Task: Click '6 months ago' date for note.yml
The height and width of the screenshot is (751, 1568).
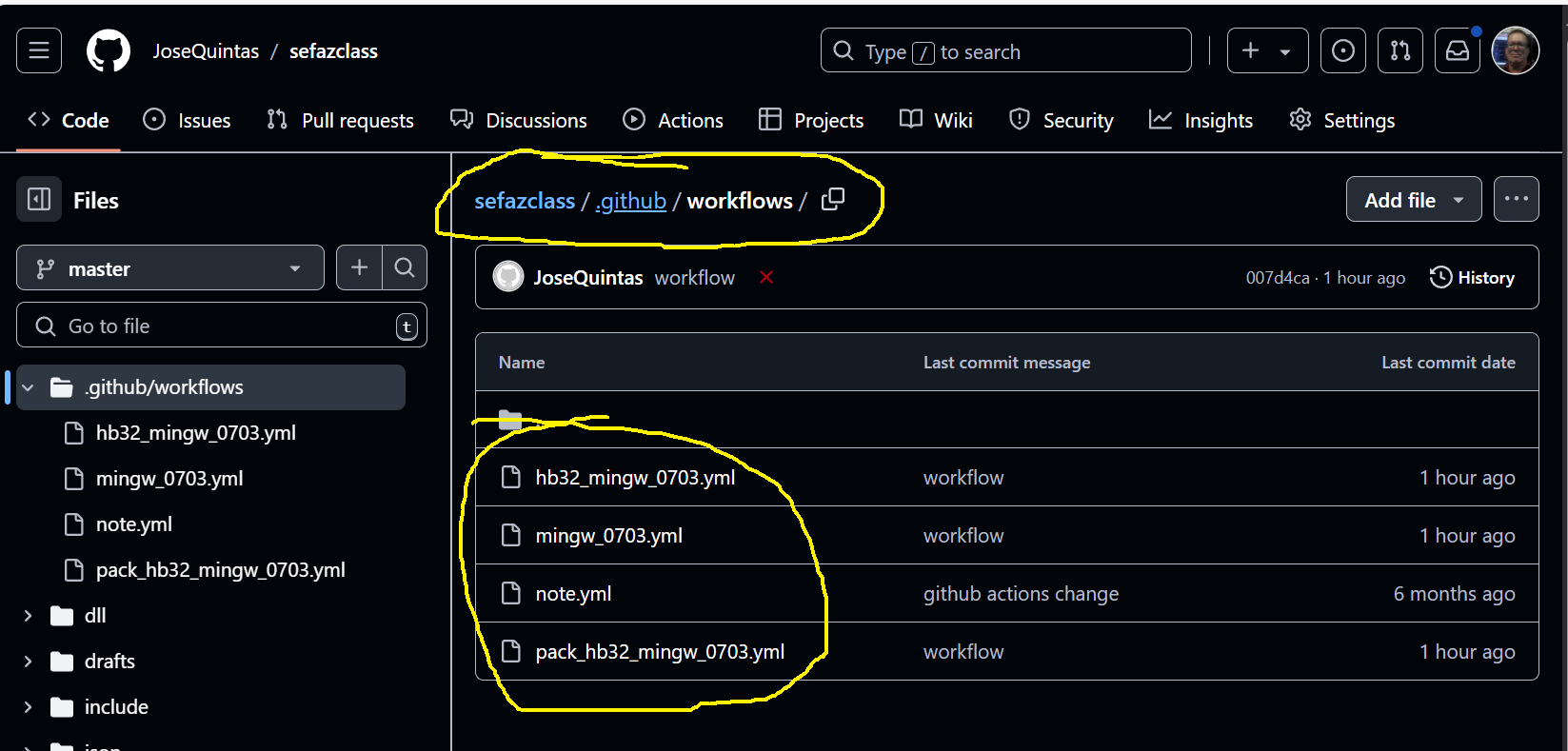Action: 1454,594
